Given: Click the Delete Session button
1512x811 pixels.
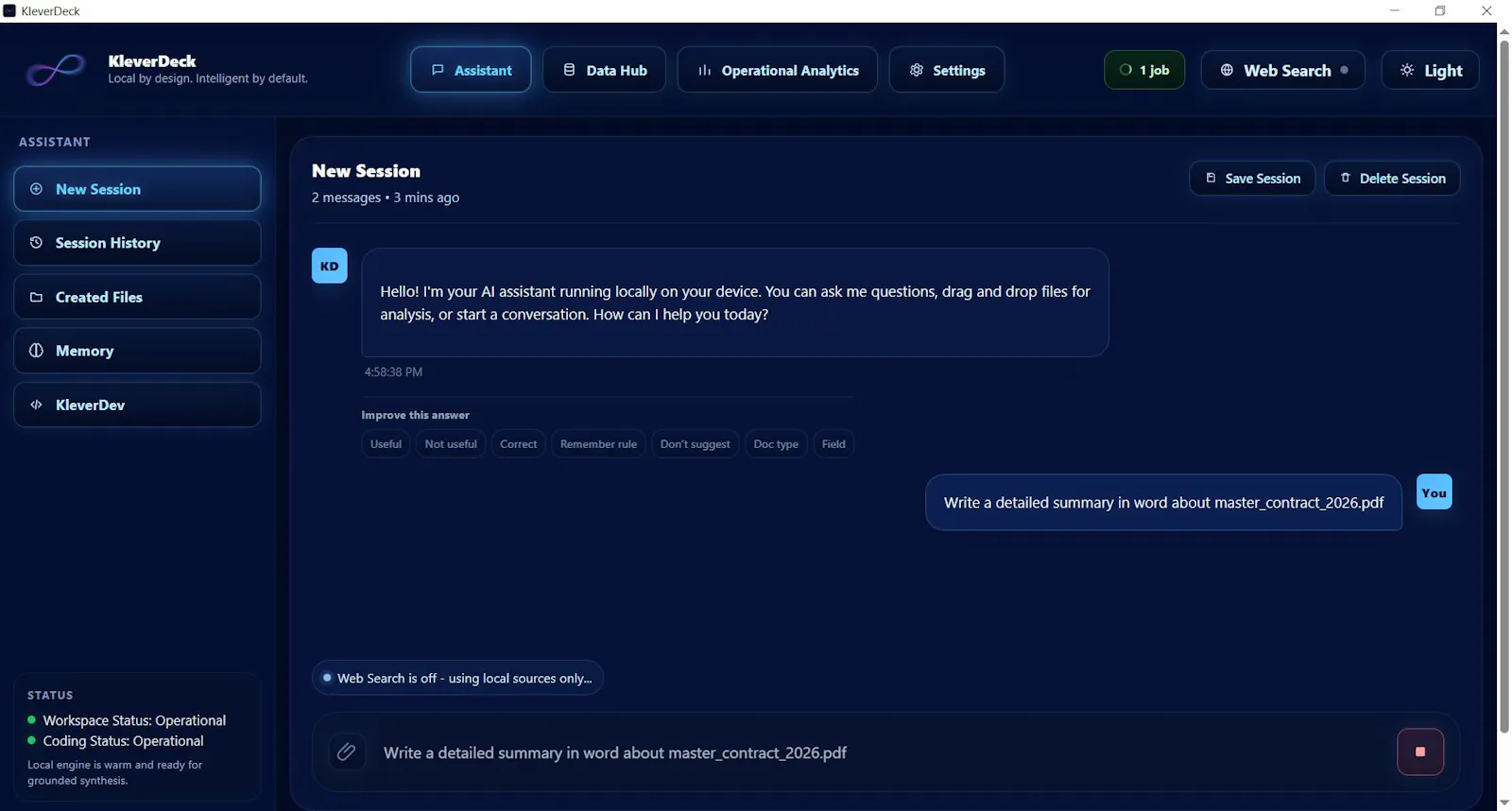Looking at the screenshot, I should tap(1392, 178).
